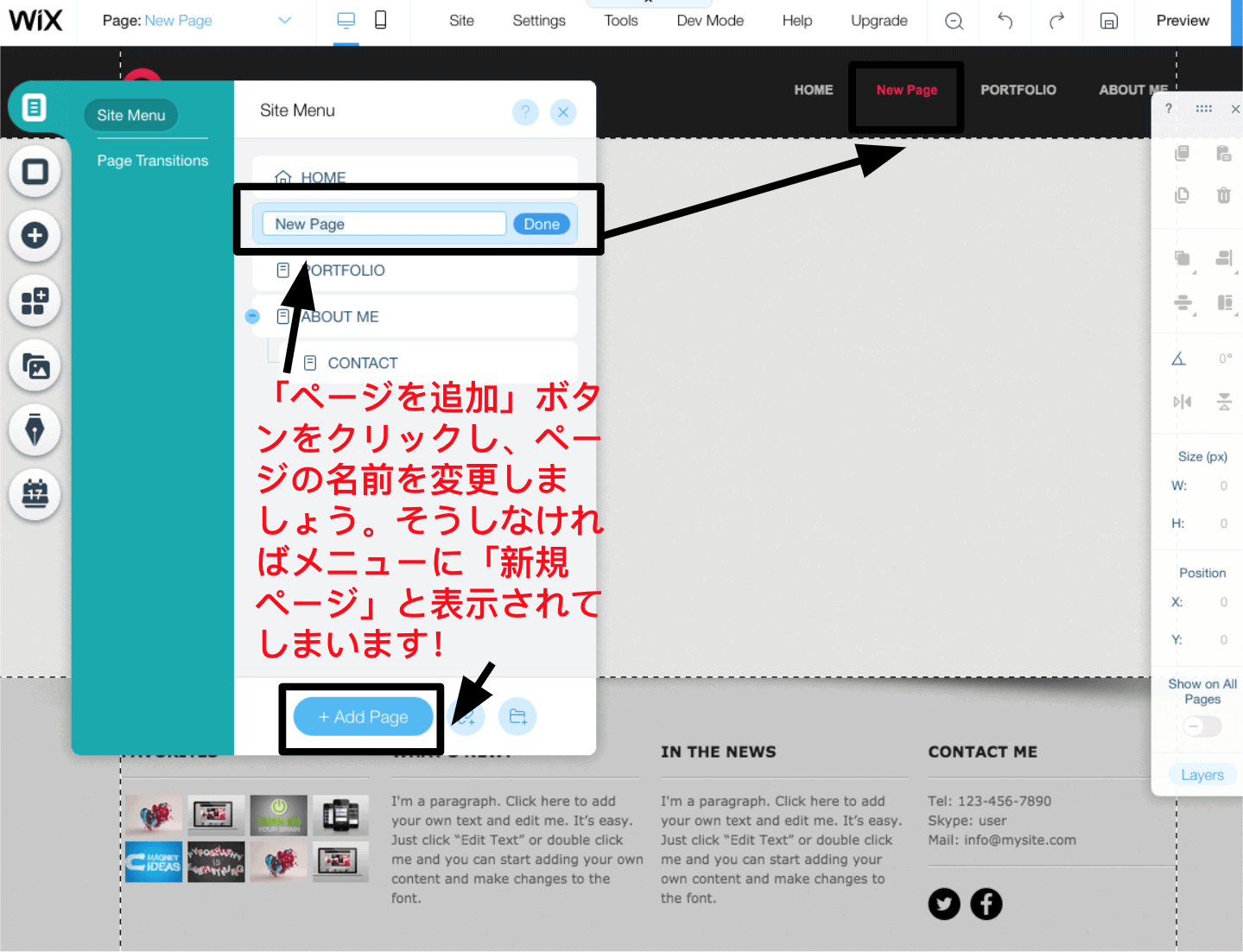Click the green power button thumbnail
This screenshot has height=952, width=1243.
coord(279,816)
